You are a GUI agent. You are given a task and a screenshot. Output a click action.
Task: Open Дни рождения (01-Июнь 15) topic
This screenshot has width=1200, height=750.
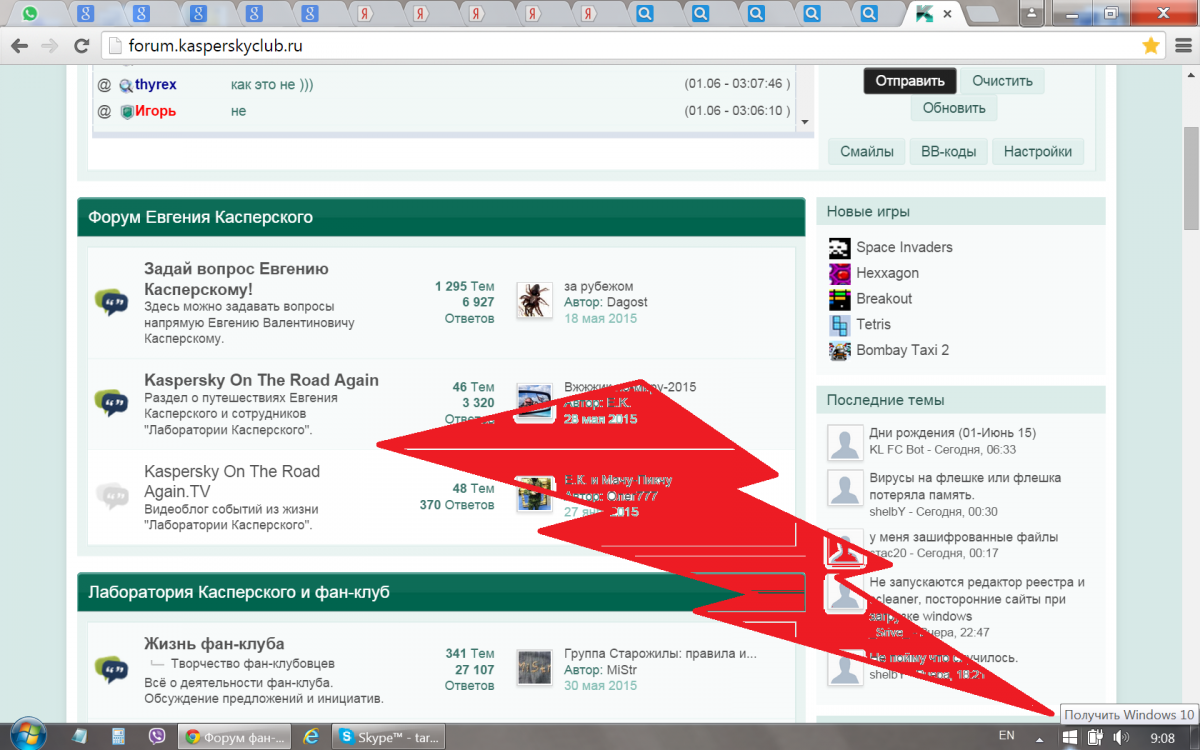[x=952, y=433]
